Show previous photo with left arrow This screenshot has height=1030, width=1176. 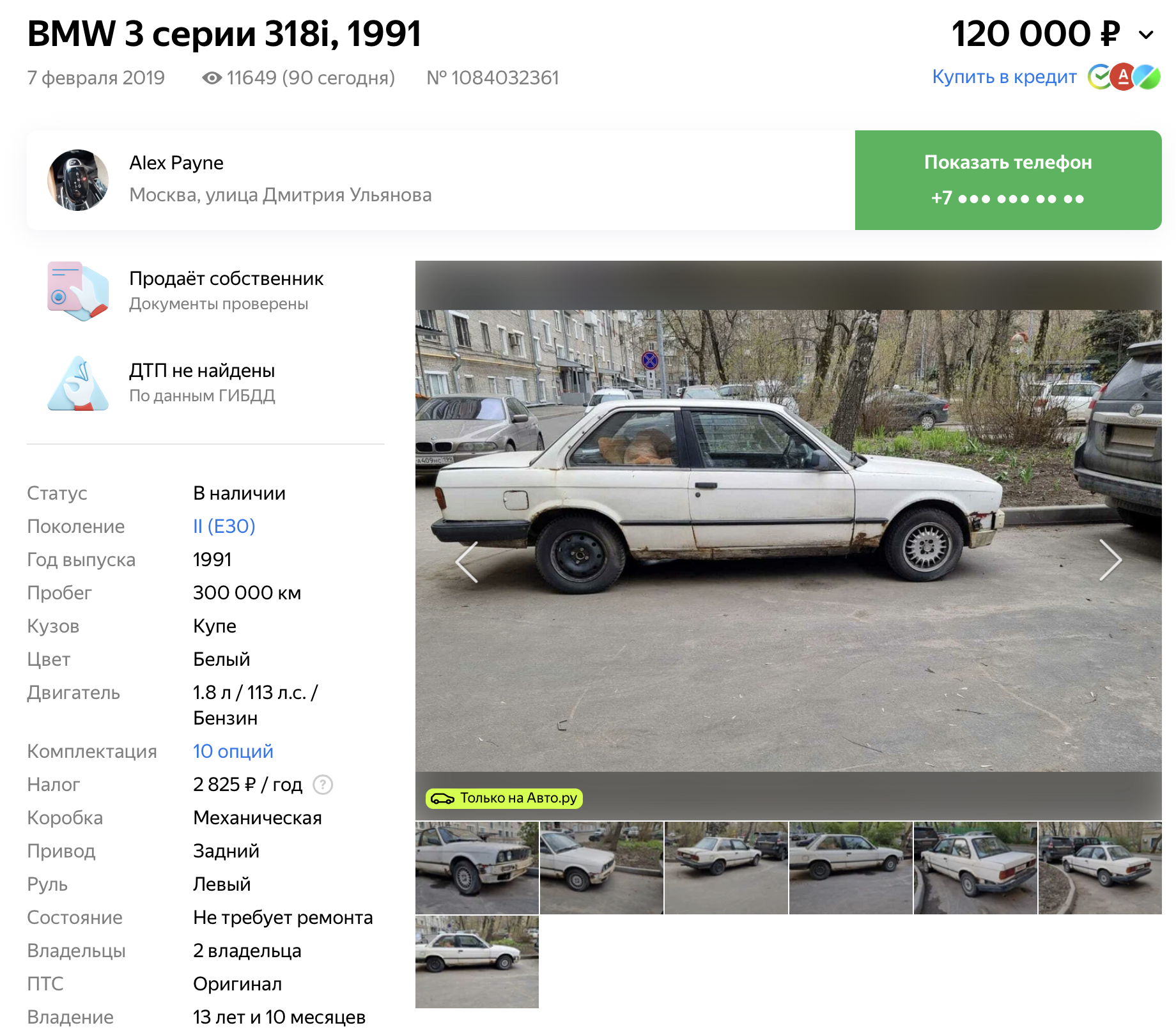pyautogui.click(x=467, y=562)
